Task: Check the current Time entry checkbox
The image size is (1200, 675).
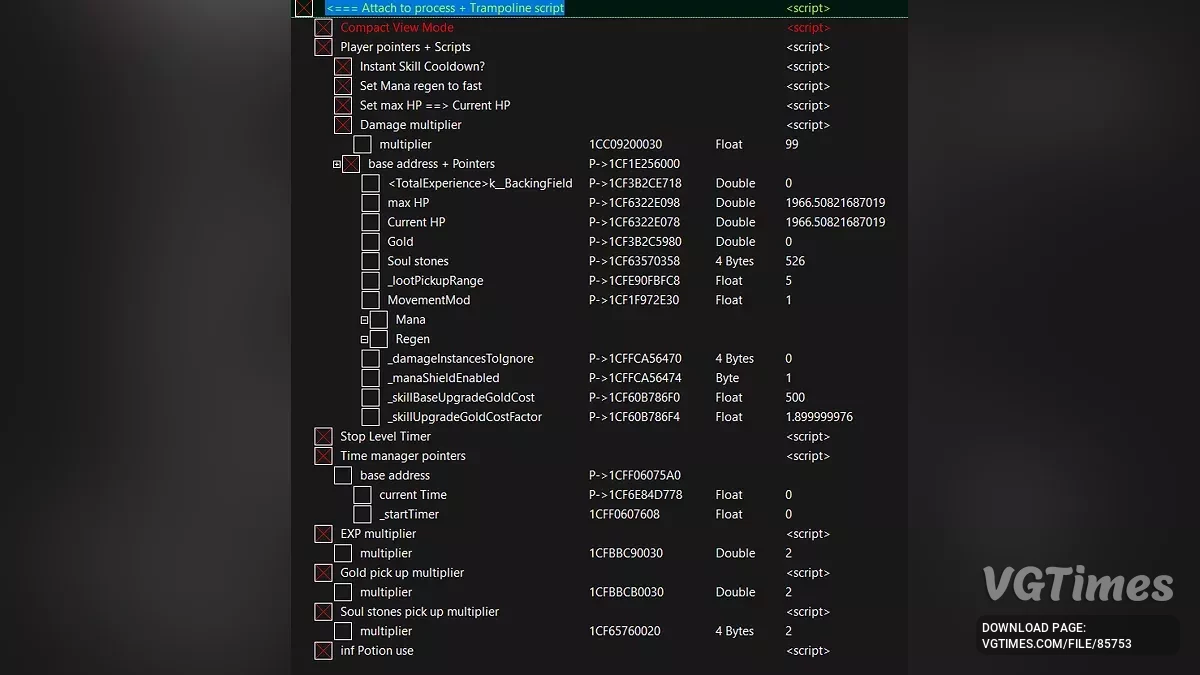Action: tap(362, 495)
